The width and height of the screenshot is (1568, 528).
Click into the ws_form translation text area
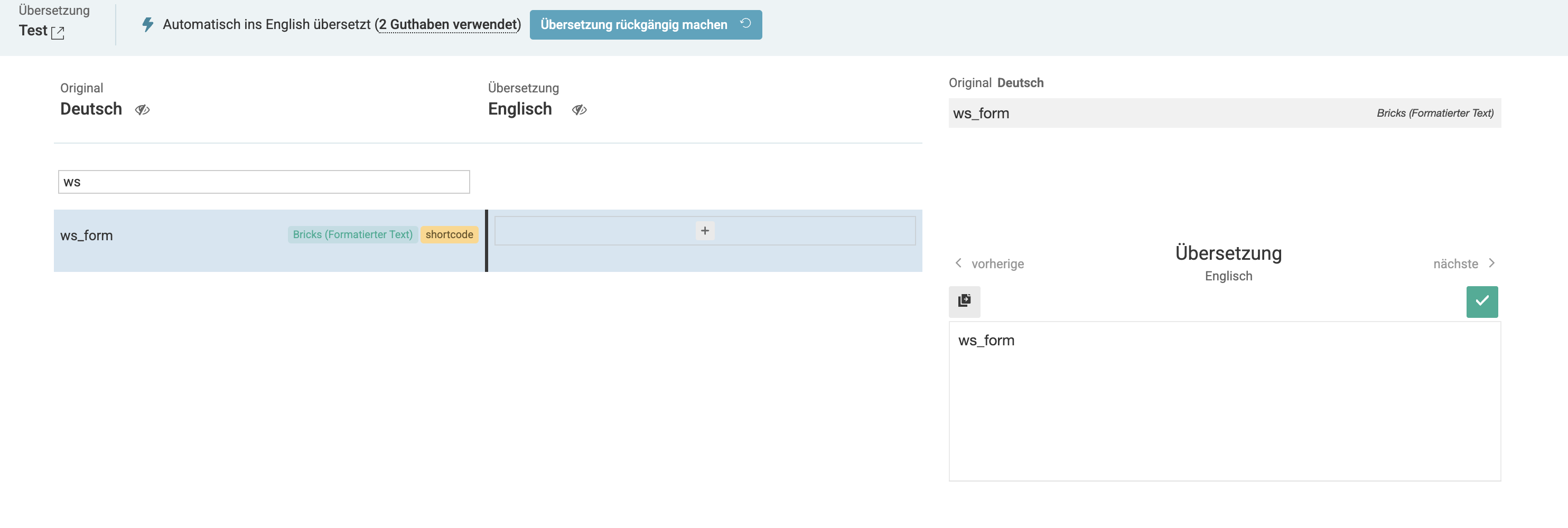click(1225, 401)
